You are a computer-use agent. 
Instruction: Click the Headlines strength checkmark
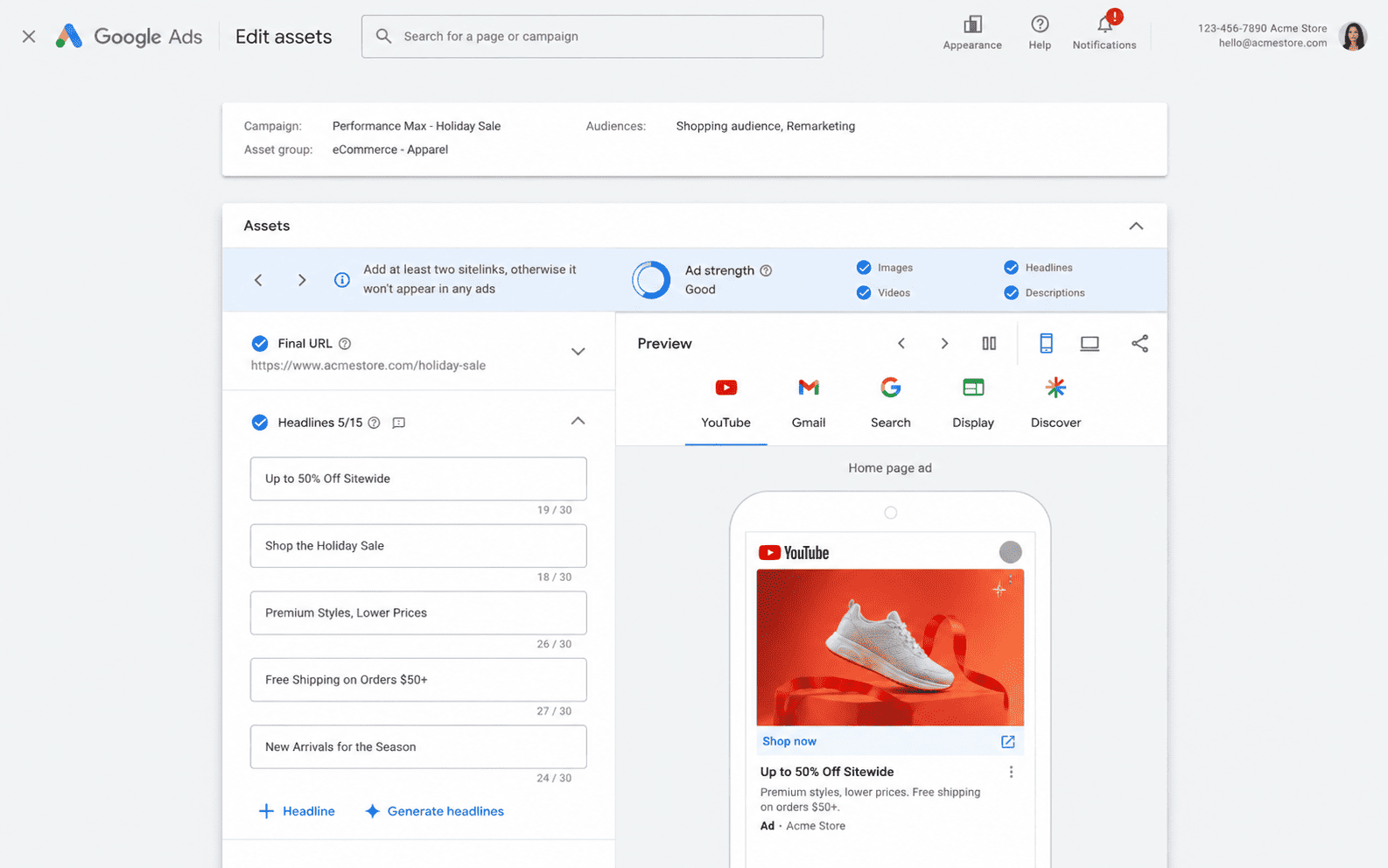click(x=1011, y=268)
